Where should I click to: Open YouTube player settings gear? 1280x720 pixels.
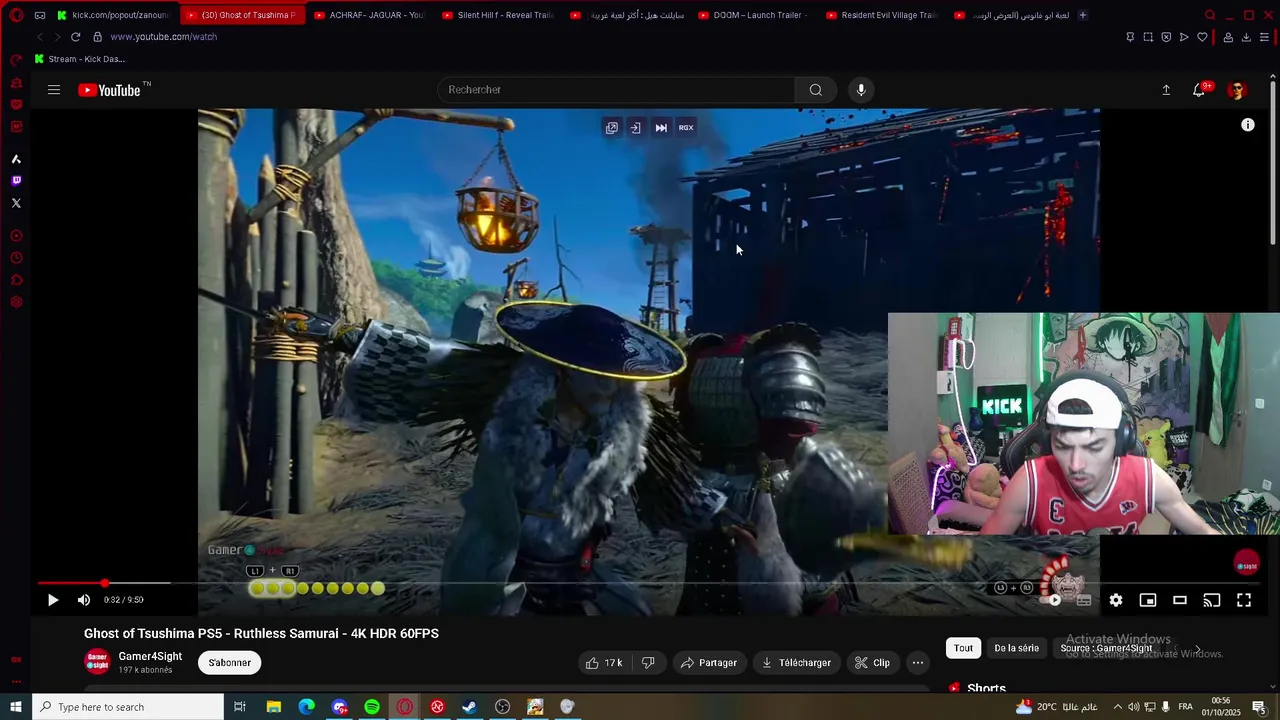click(x=1116, y=600)
